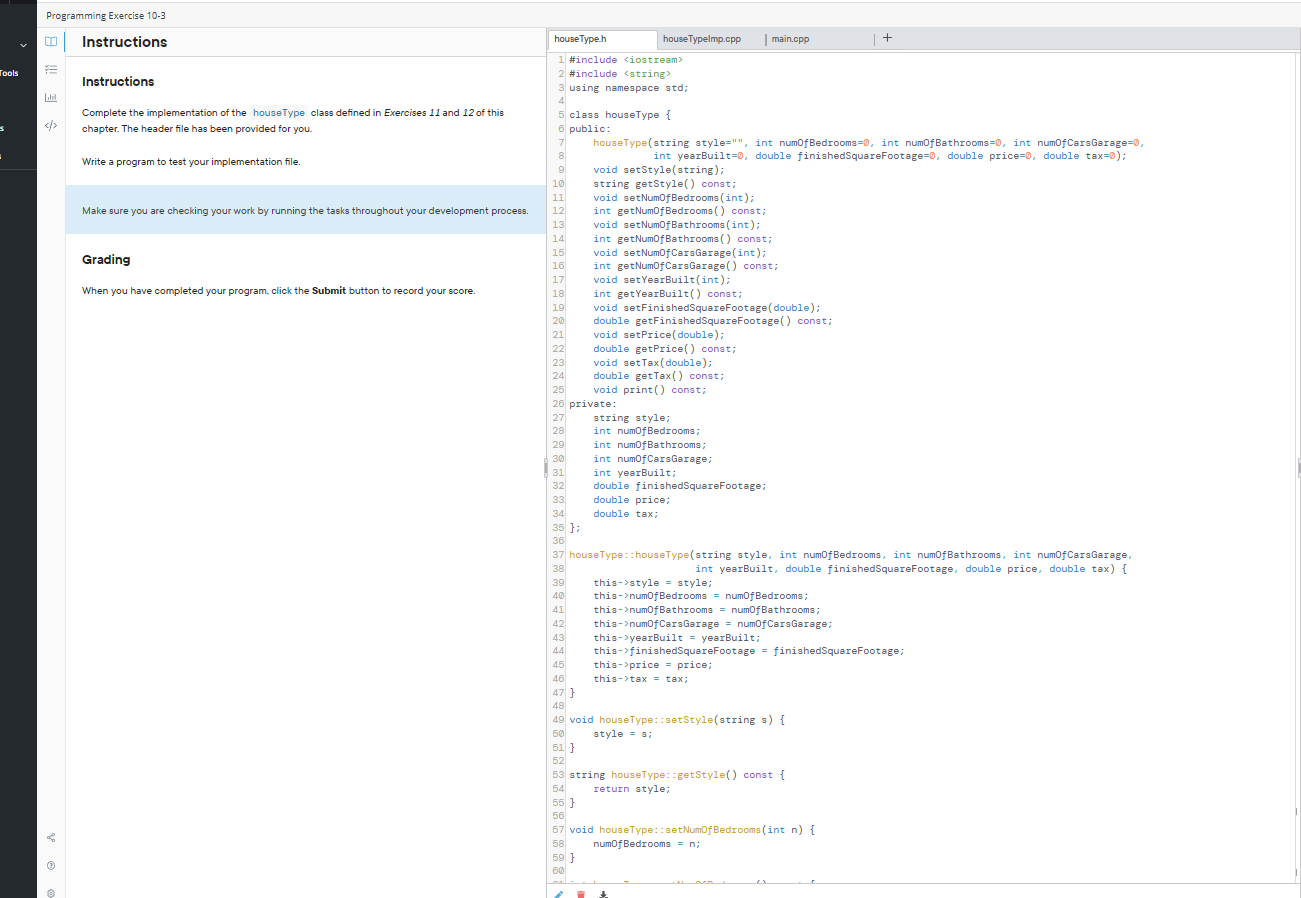Open the help question-mark icon
The image size is (1301, 898).
click(x=51, y=865)
